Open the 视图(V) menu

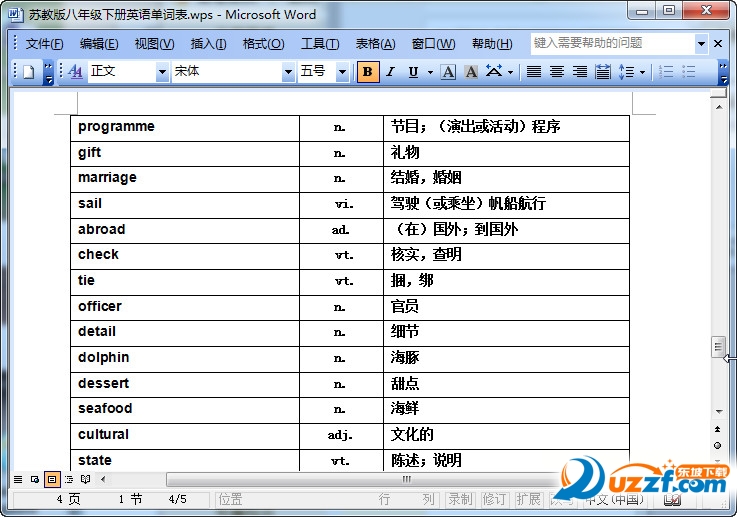pyautogui.click(x=154, y=44)
